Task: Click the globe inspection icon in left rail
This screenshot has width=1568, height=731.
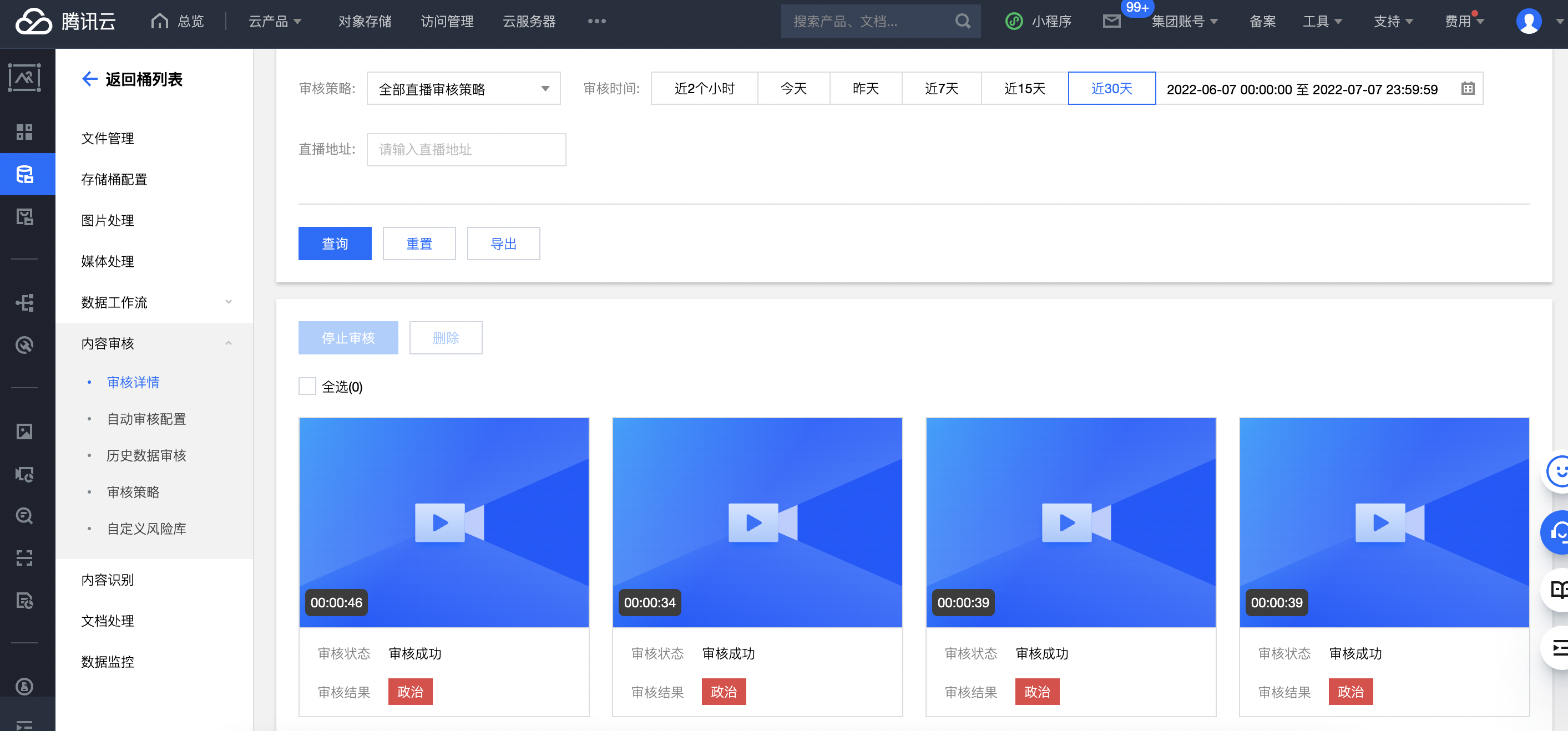Action: coord(25,346)
